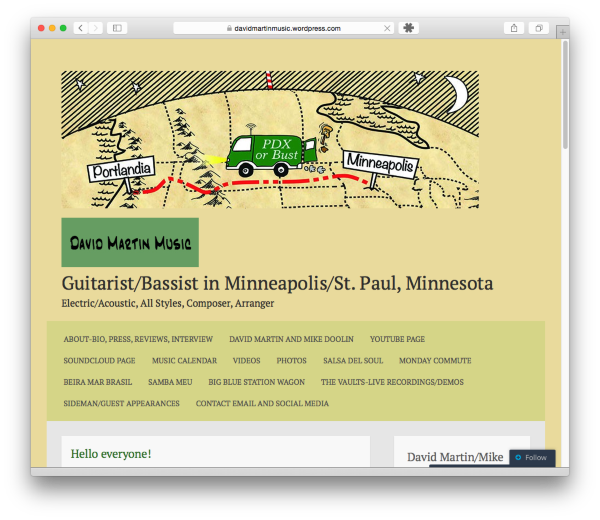Click the PDX or Bust header image
600x520 pixels.
[270, 139]
